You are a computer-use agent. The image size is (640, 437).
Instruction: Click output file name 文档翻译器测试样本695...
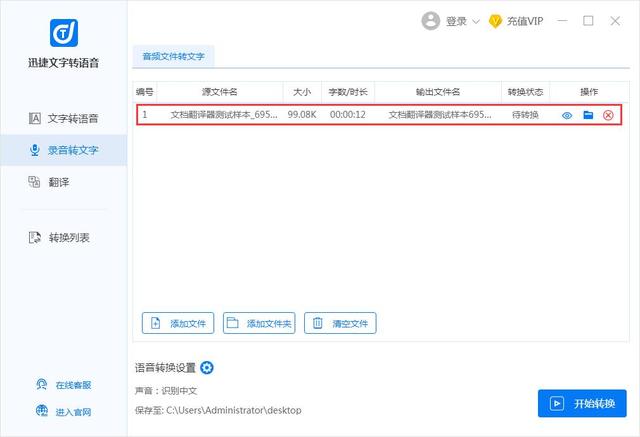[x=440, y=115]
